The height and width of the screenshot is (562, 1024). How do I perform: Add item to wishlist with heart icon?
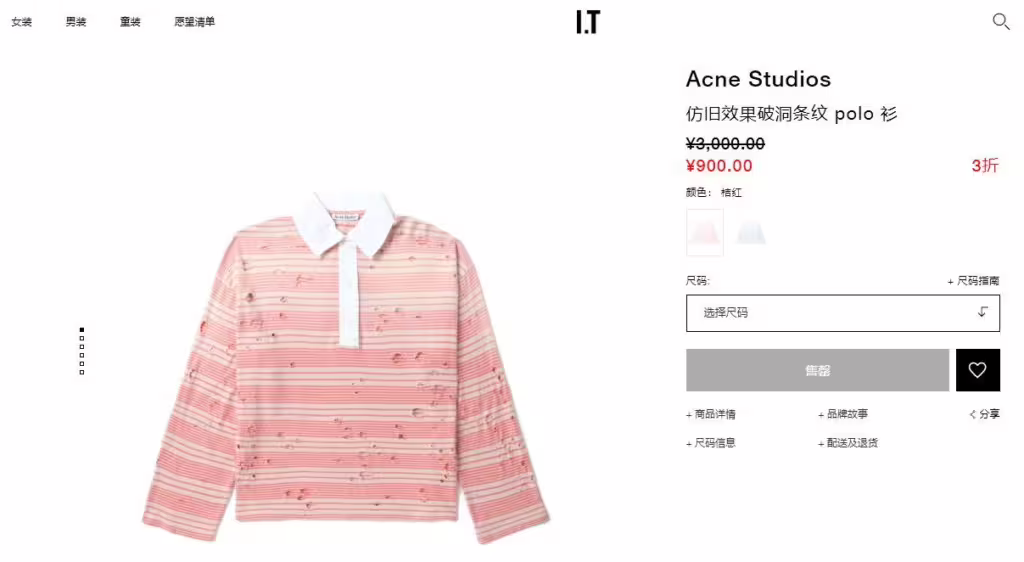(978, 370)
